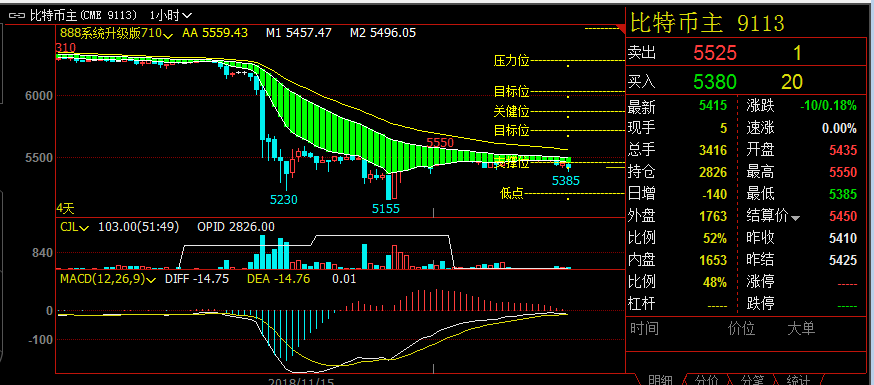Switch to the 明细 tab
Screen dimensions: 874x385
click(662, 380)
